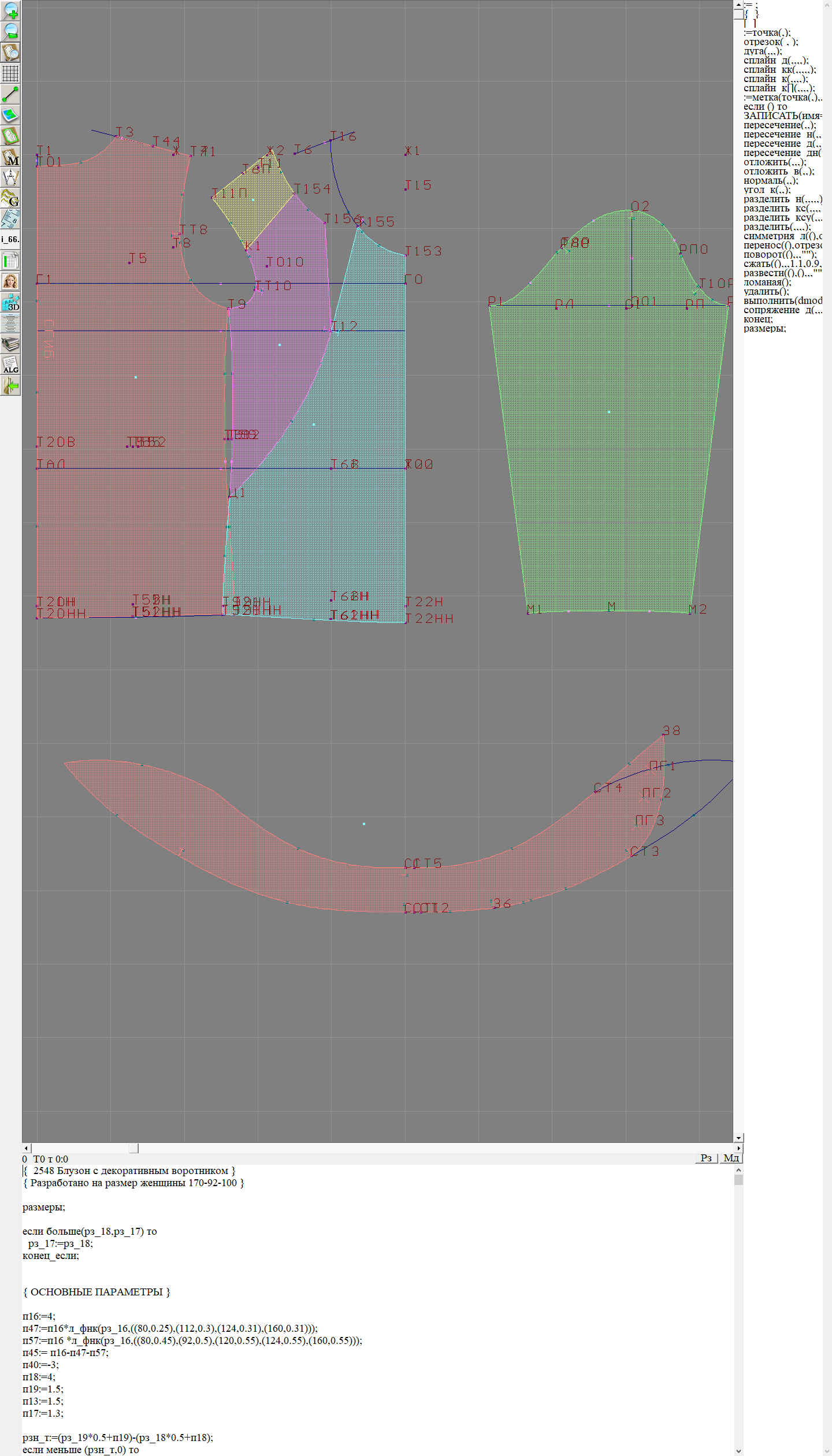Click the exit door arrow icon
The height and width of the screenshot is (1456, 832).
(10, 385)
